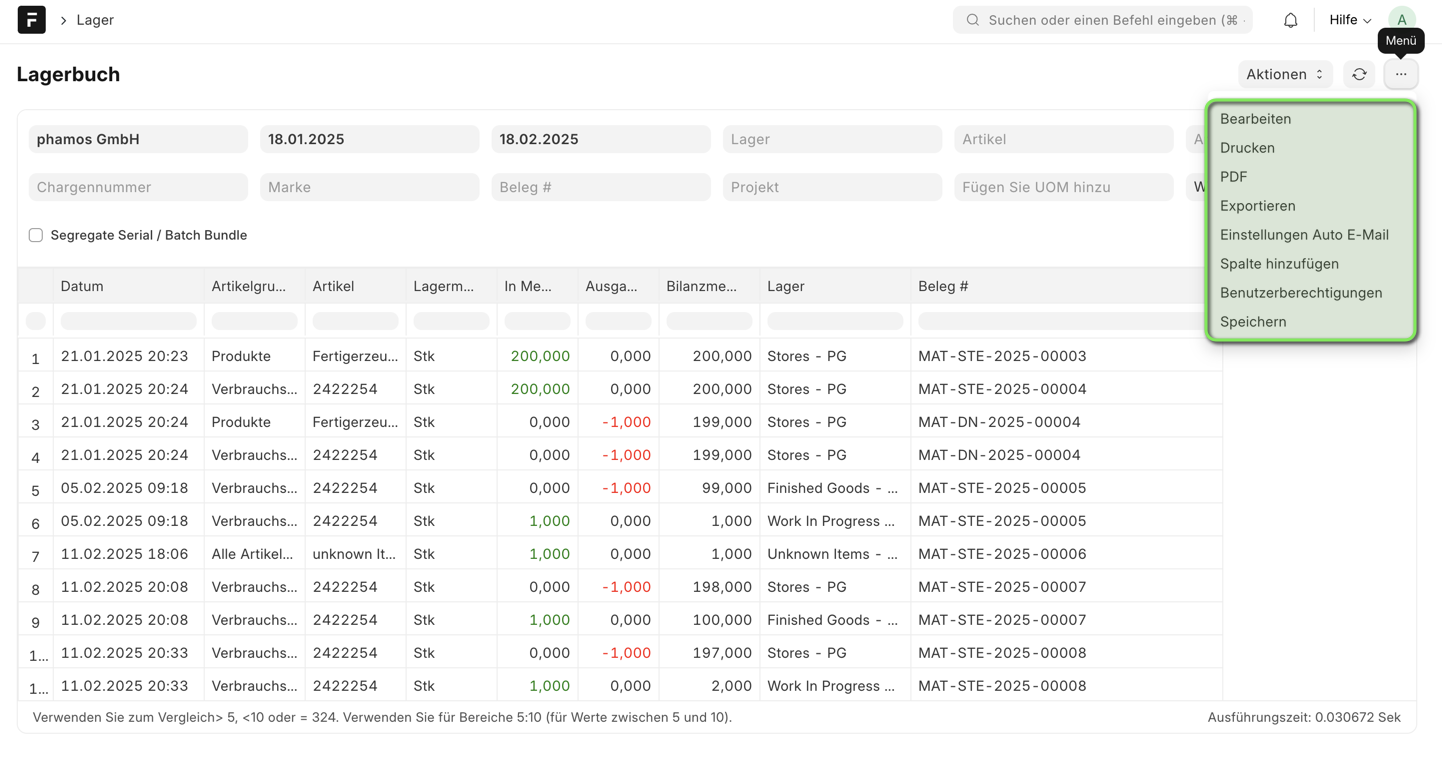
Task: Click the Artikelgru... column header
Action: 254,286
